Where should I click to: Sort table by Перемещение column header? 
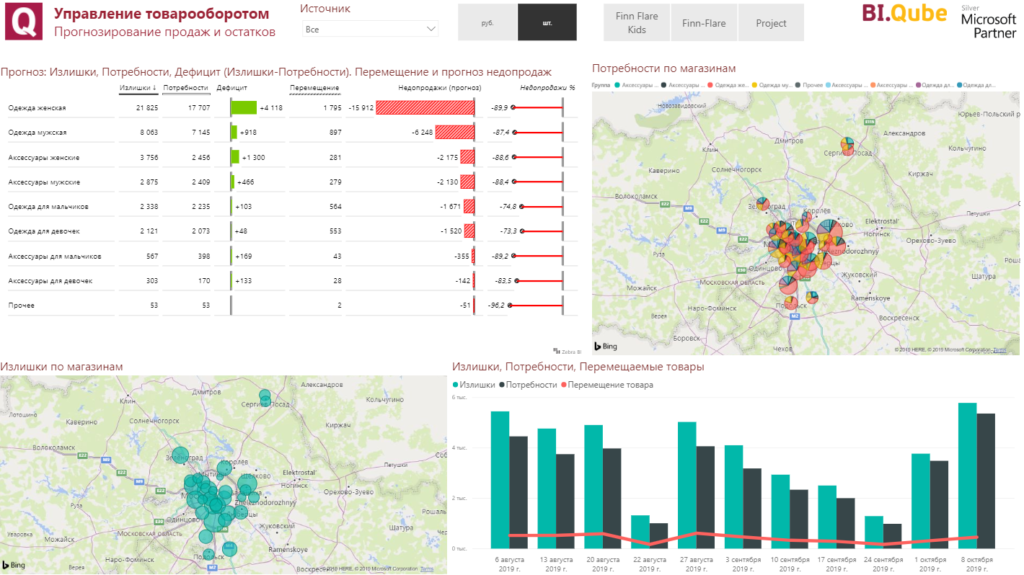click(314, 88)
